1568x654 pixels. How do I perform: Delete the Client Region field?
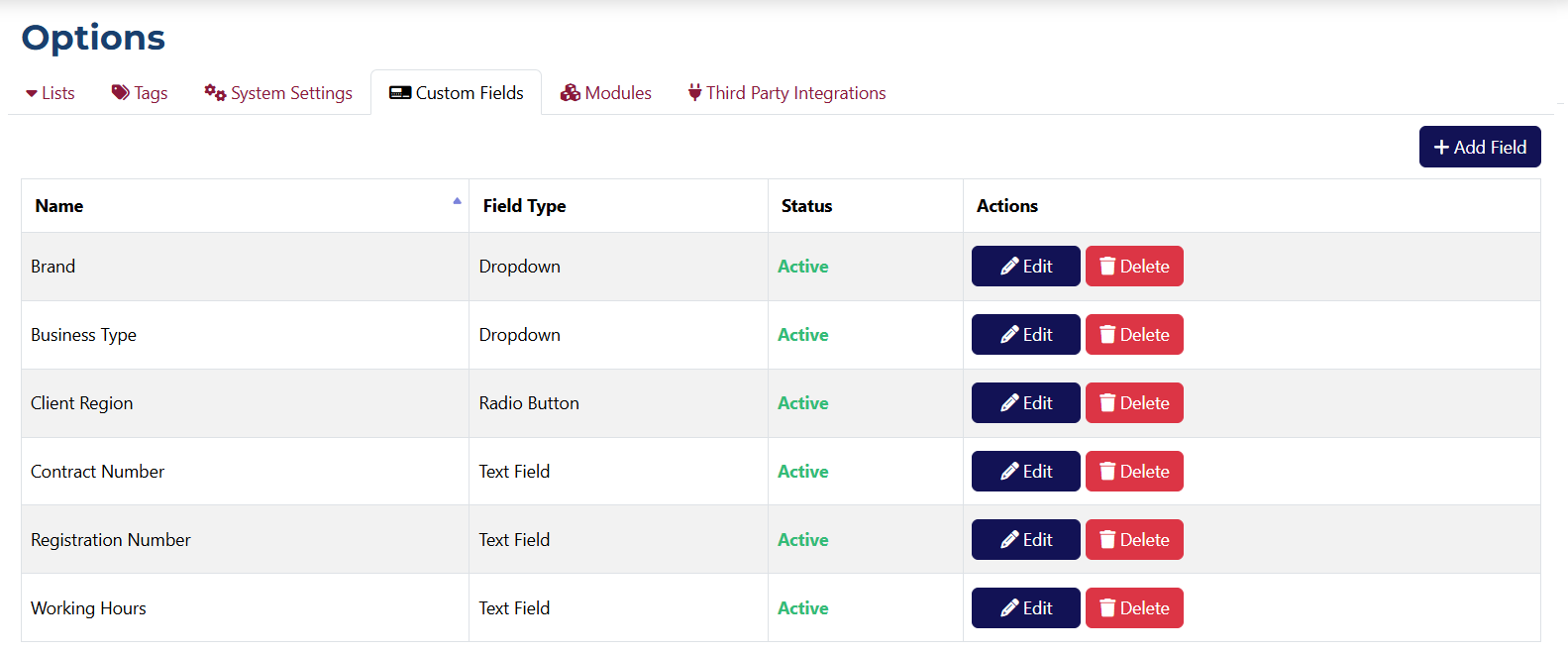[1134, 403]
